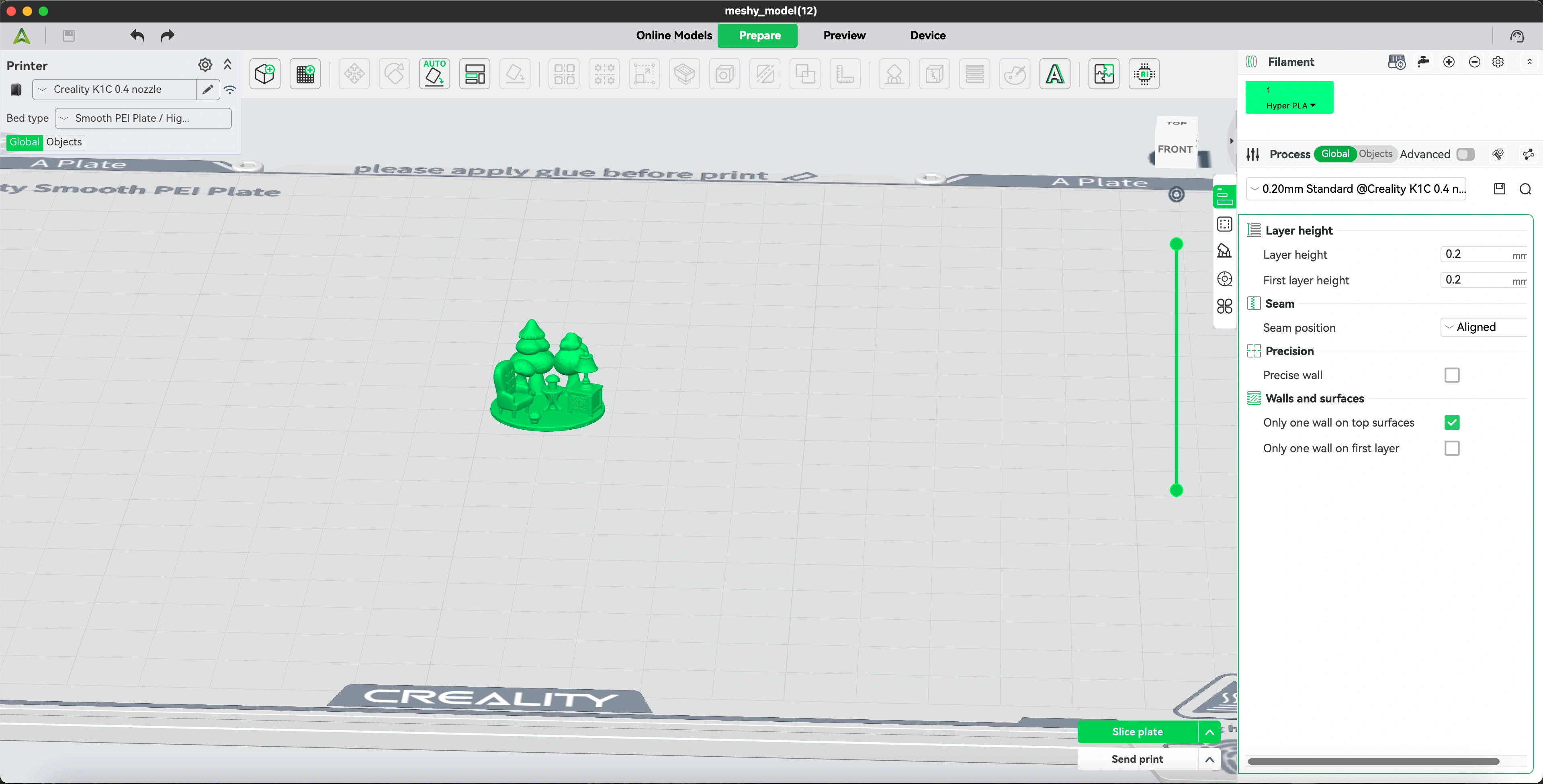Click the Add plate icon
Screen dimensions: 1543x784
tap(305, 74)
